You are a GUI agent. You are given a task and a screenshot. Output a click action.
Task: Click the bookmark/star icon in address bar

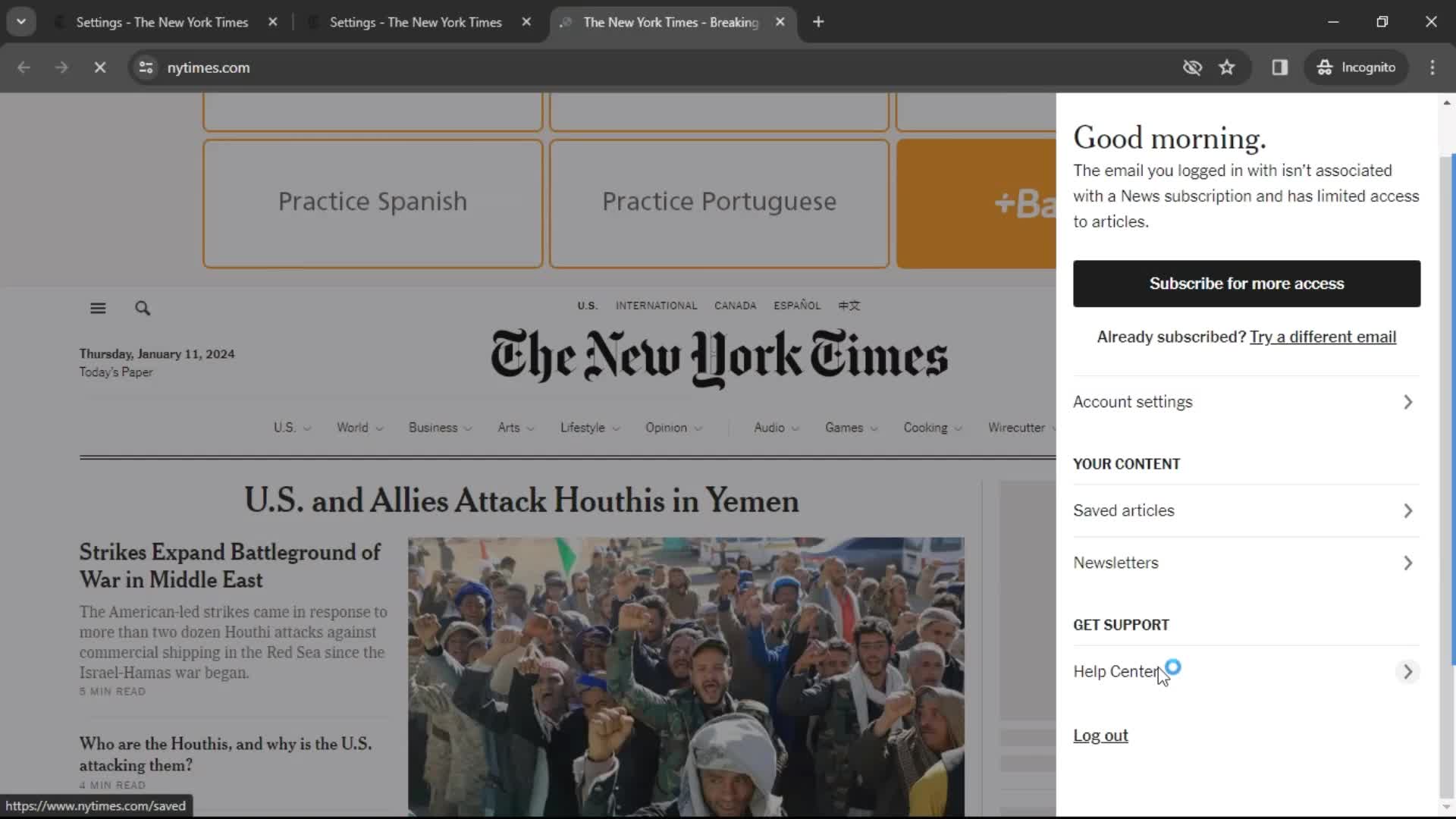(1227, 67)
